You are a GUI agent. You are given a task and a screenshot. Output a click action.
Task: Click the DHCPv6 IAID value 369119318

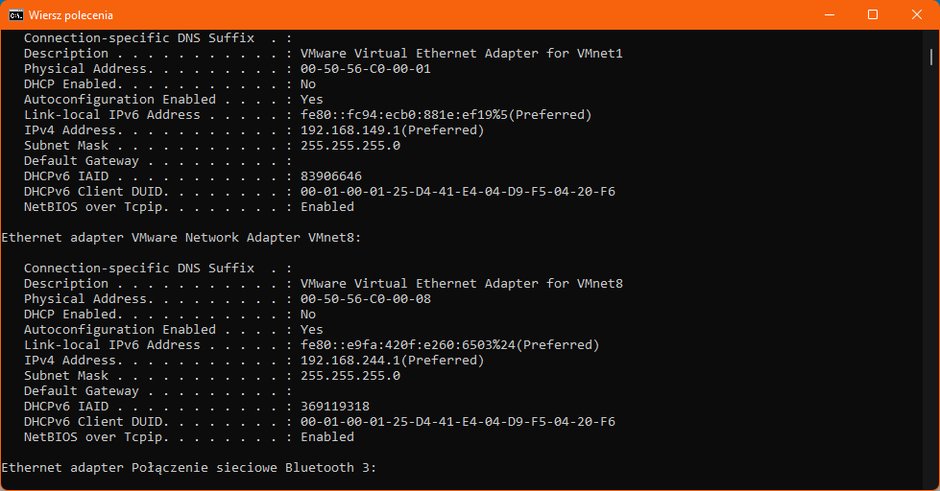point(335,406)
